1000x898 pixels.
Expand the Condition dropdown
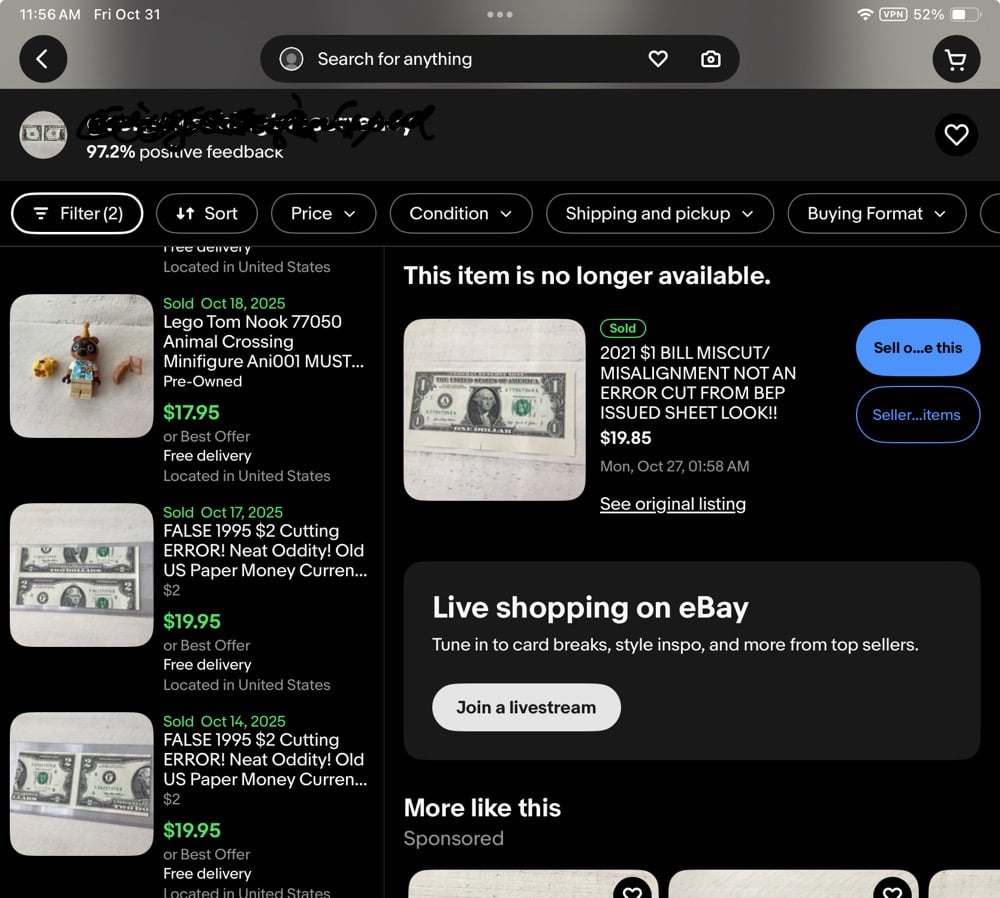[460, 213]
